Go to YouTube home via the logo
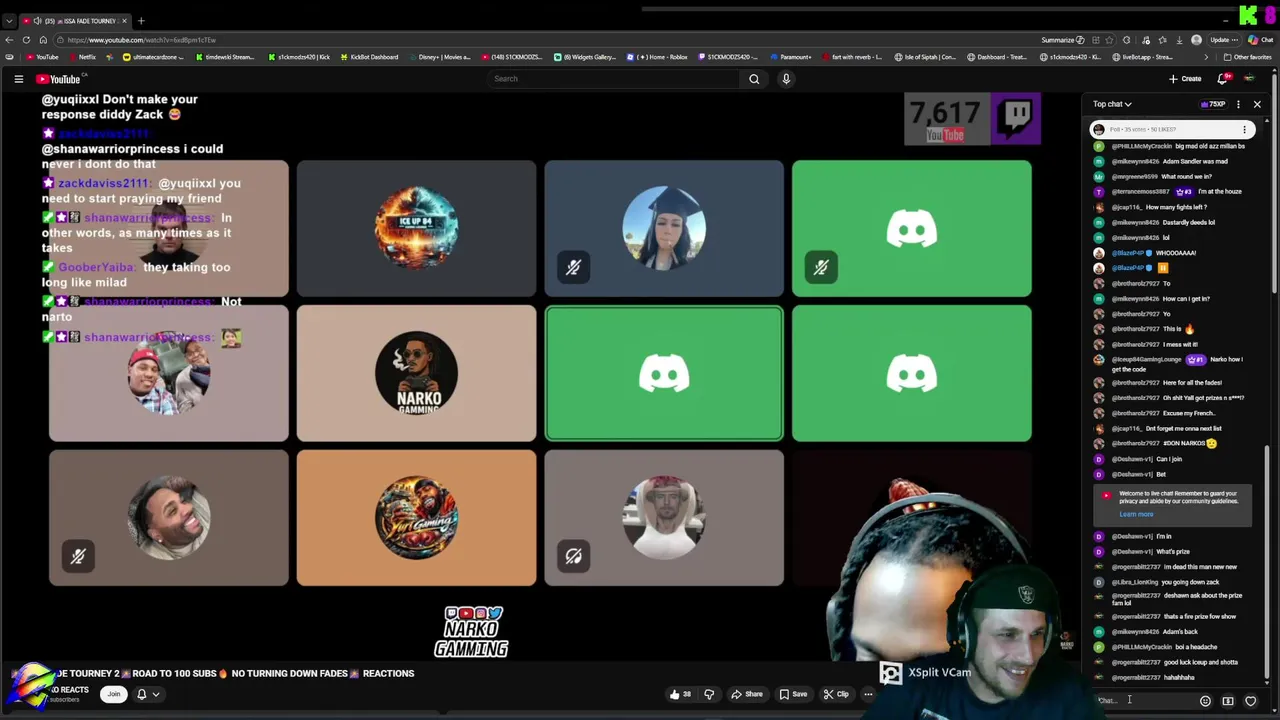The height and width of the screenshot is (720, 1280). tap(59, 79)
